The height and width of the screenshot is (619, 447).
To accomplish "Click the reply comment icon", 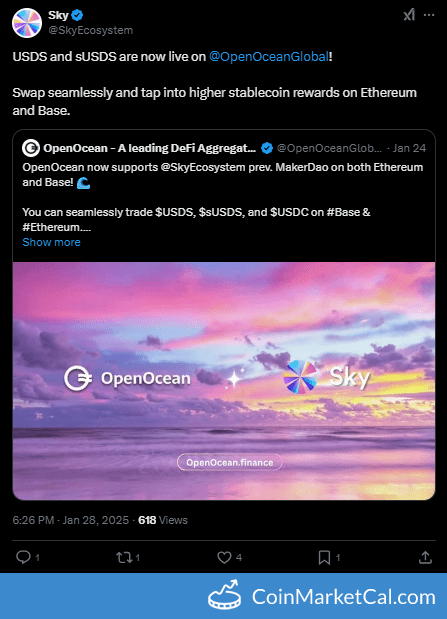I will pos(23,557).
